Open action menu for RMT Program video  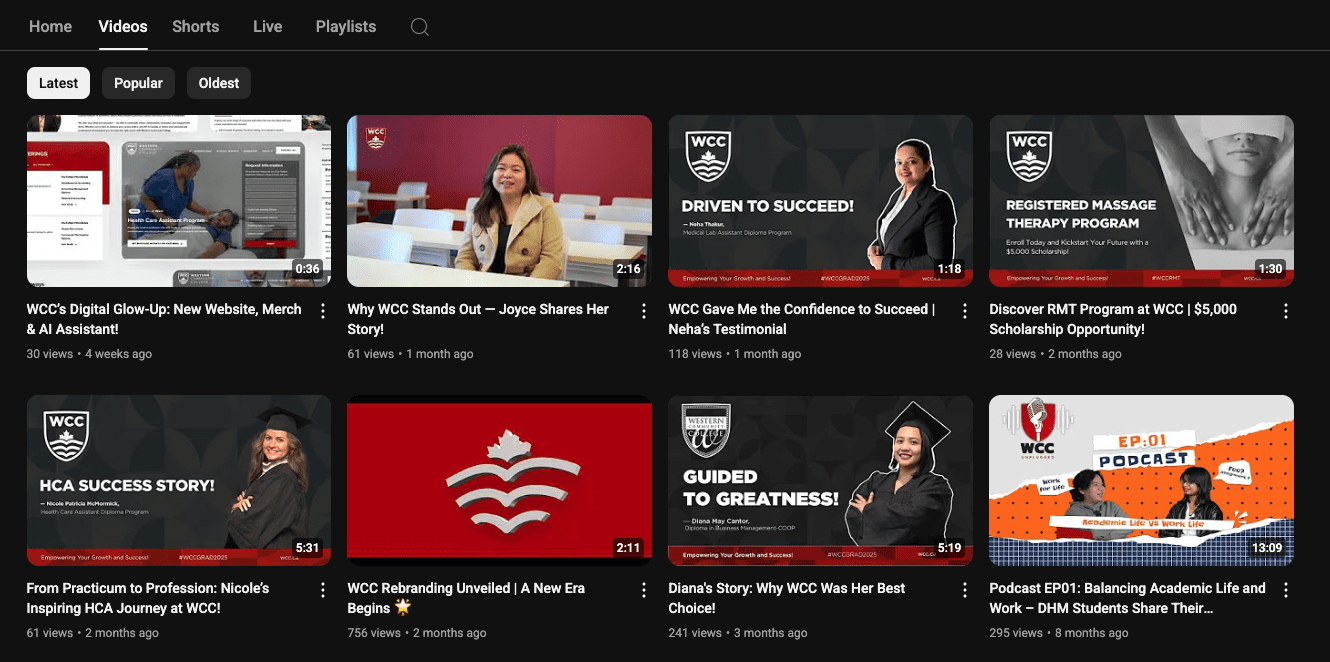1286,311
